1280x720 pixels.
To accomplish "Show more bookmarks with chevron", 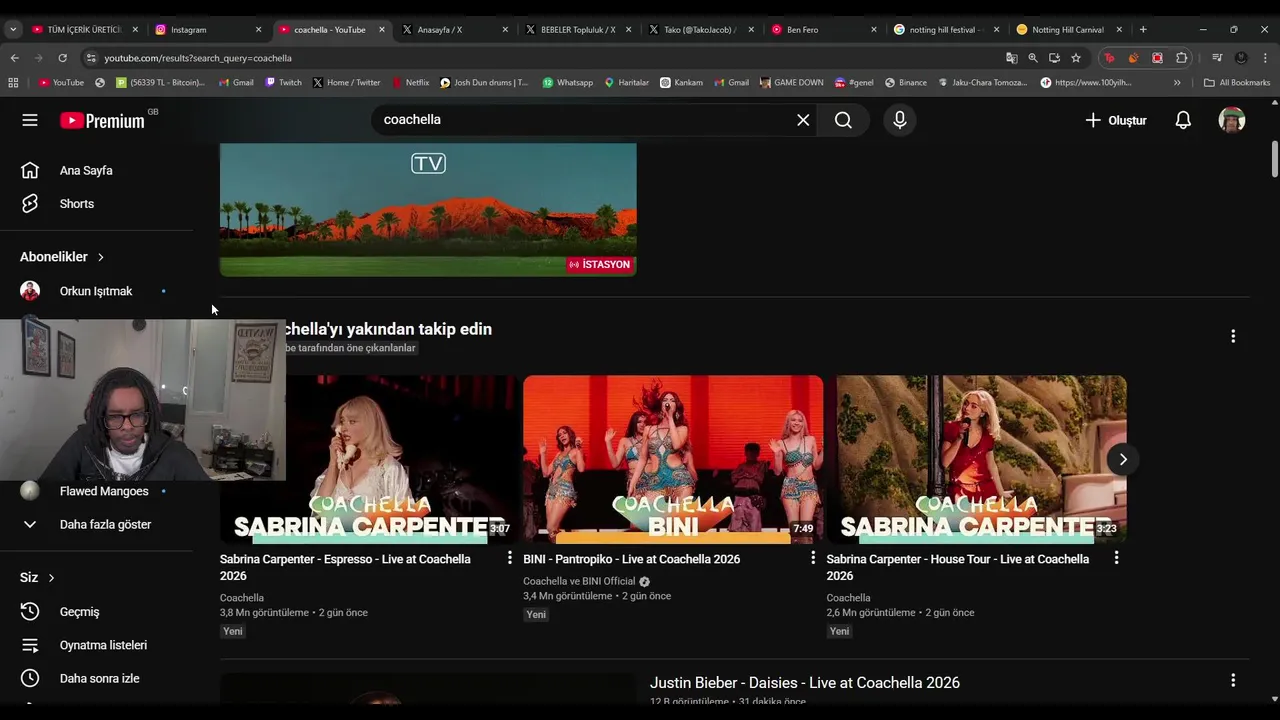I will 1177,83.
